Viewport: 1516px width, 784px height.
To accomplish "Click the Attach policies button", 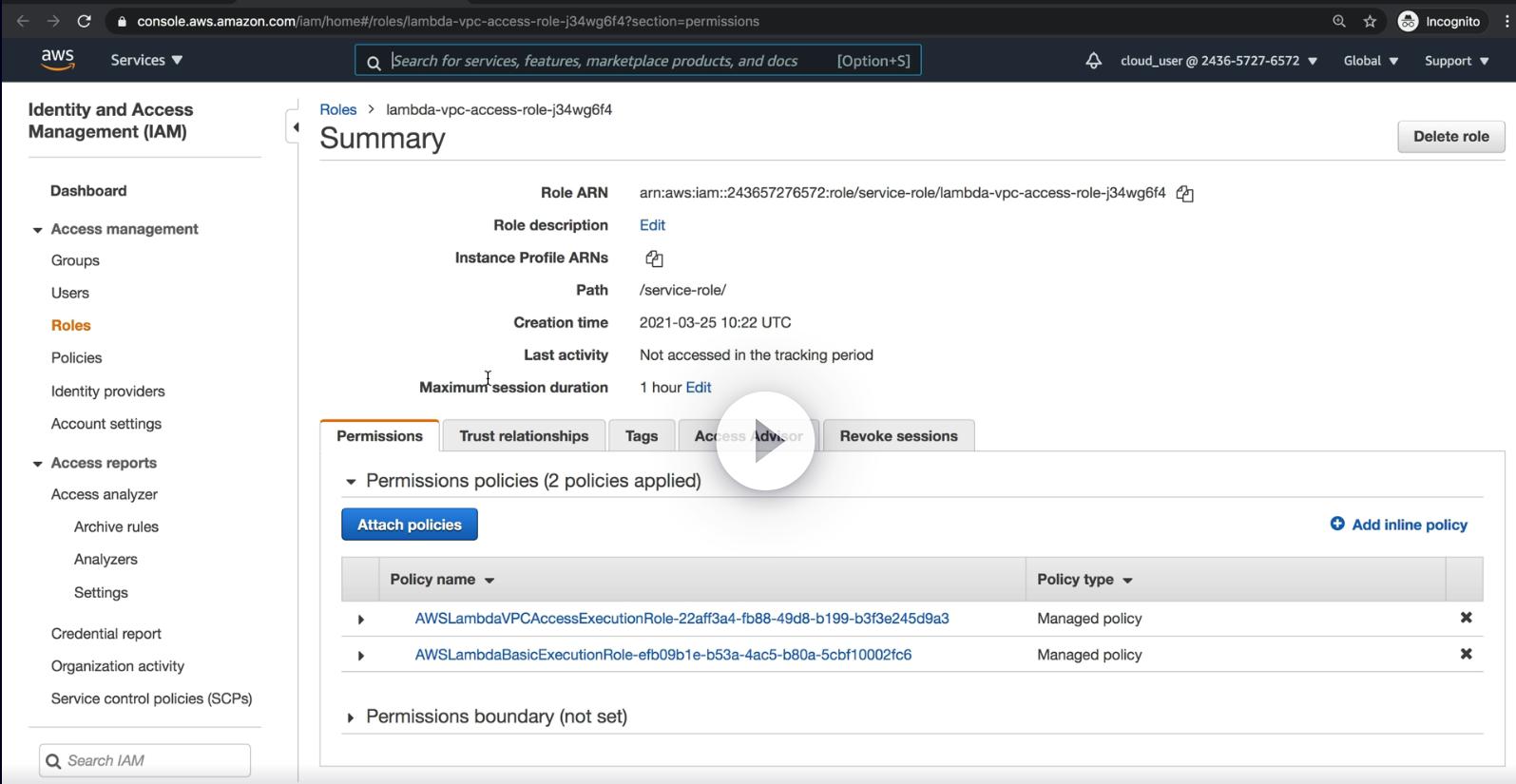I will (x=410, y=525).
